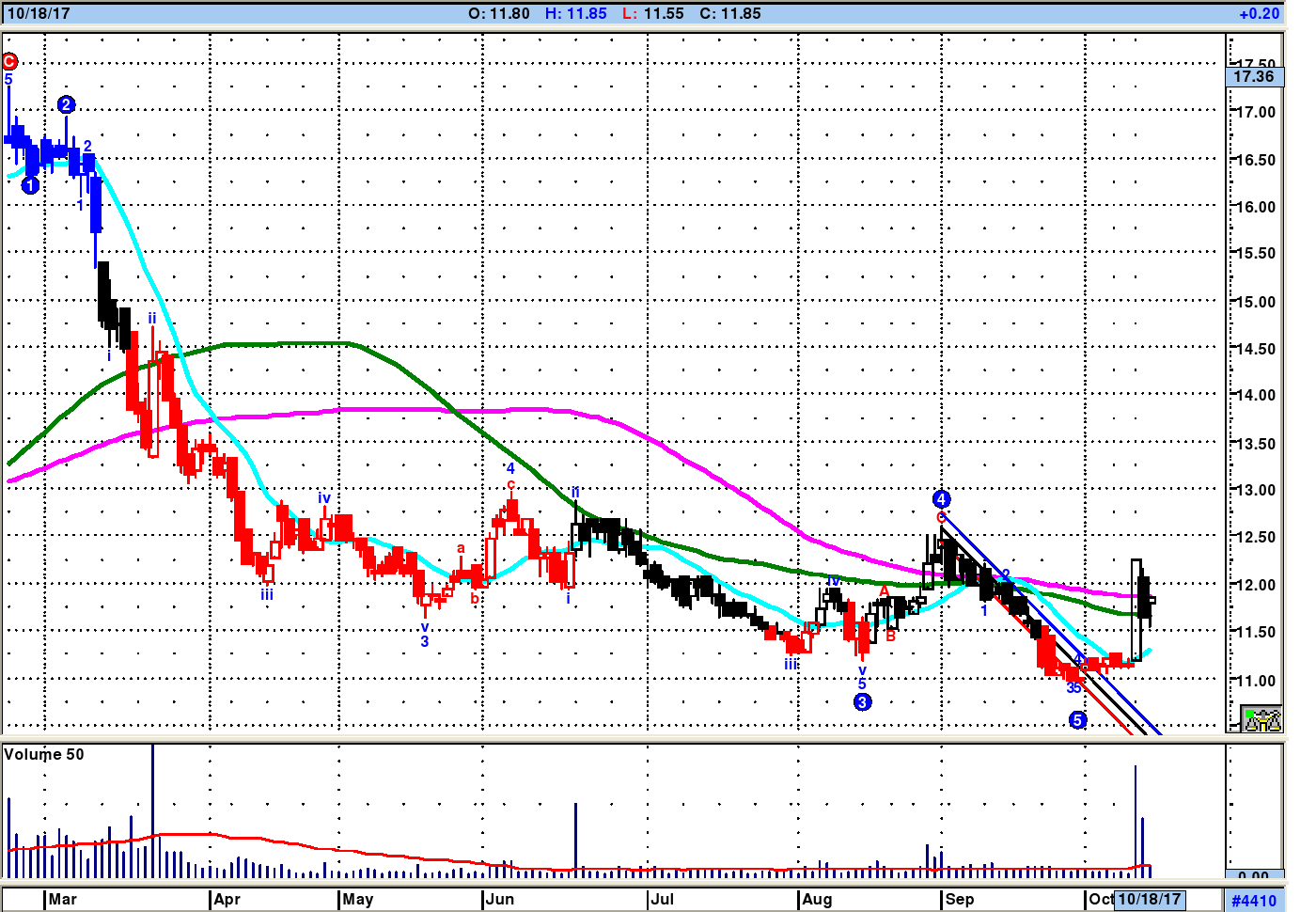Click the Mar label on time axis
This screenshot has width=1316, height=912.
coord(63,899)
